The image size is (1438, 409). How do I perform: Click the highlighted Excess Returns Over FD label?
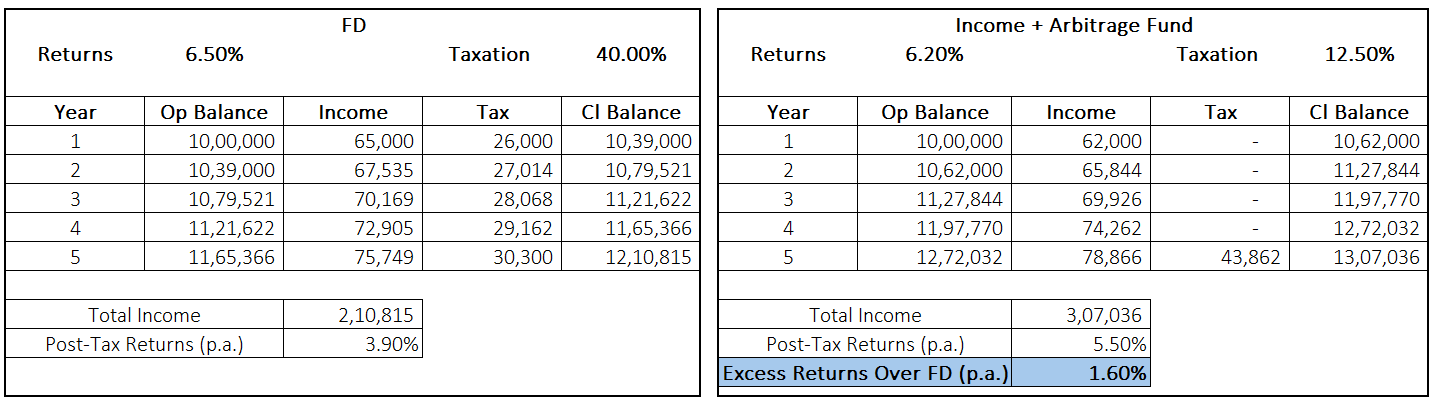(x=865, y=375)
